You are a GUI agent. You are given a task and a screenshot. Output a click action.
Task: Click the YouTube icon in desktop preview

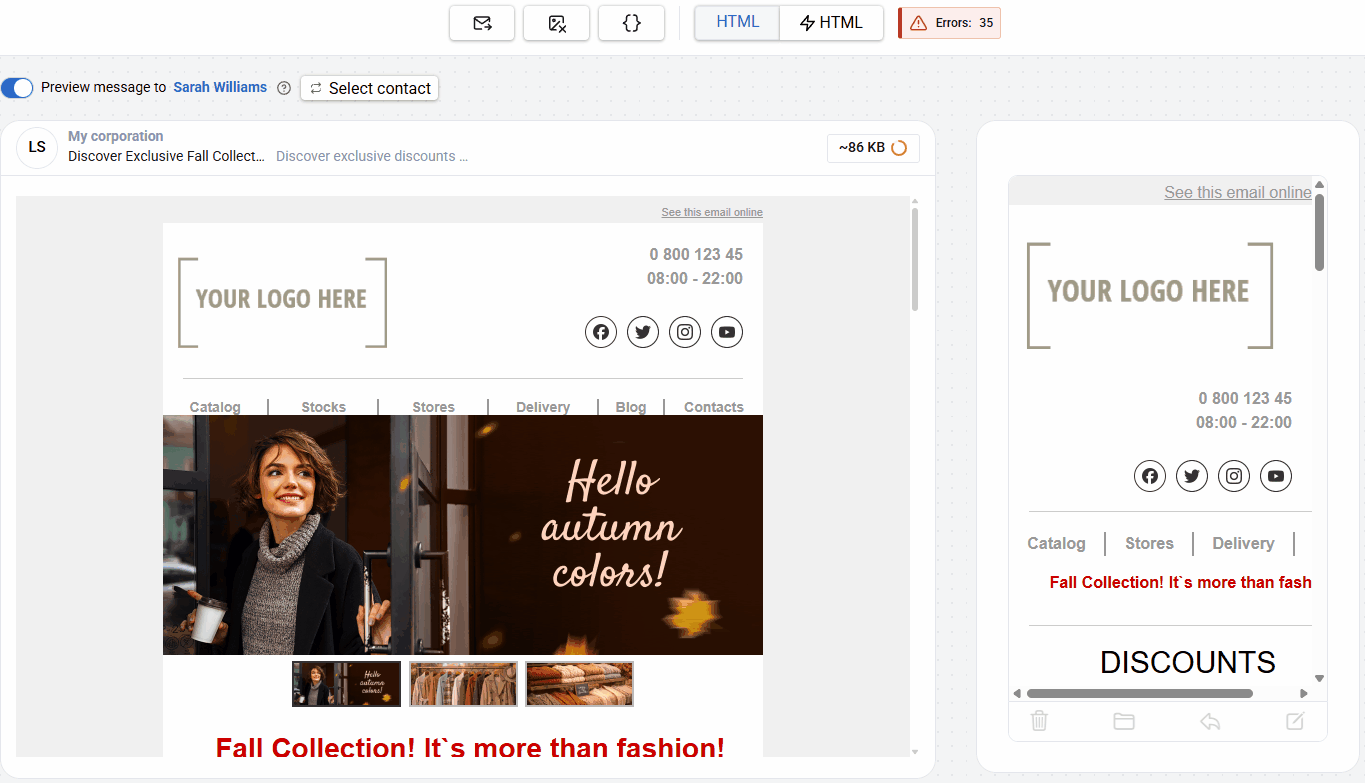[727, 332]
